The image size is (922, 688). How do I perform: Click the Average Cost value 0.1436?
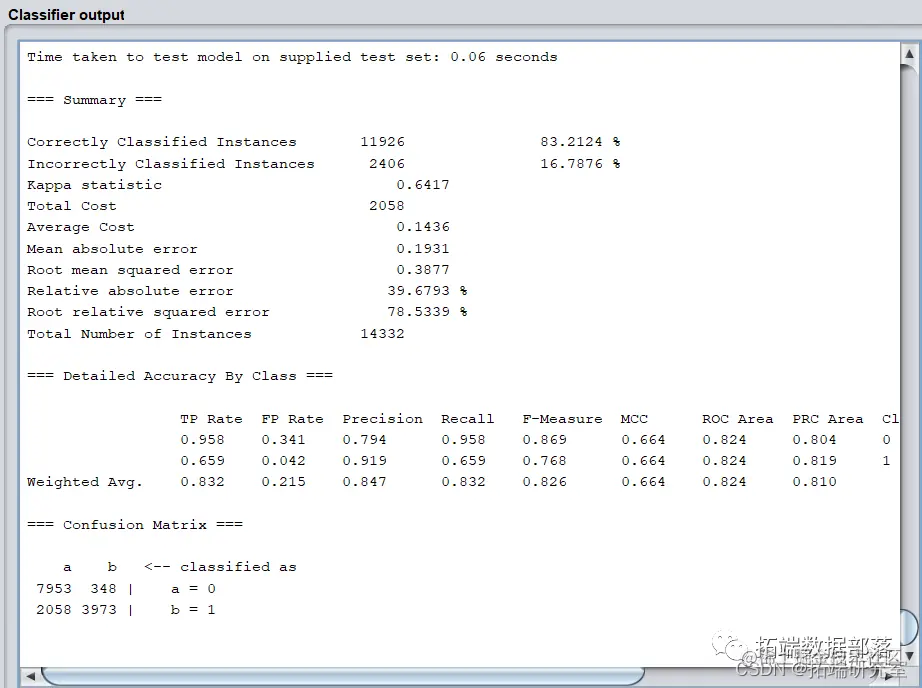[x=423, y=228]
